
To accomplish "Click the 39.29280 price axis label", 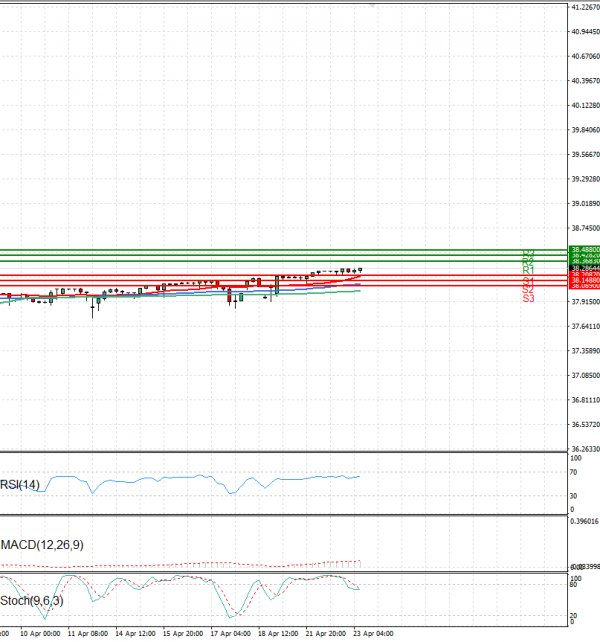I will pos(586,179).
